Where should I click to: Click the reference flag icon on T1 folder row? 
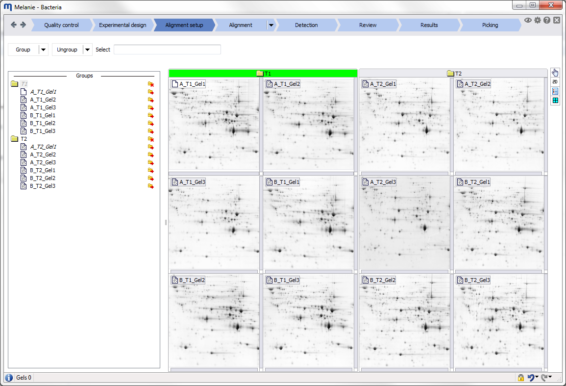click(x=151, y=84)
